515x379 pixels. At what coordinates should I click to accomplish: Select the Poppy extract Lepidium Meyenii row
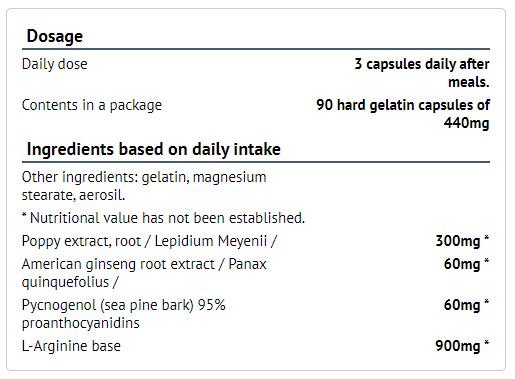(x=256, y=241)
